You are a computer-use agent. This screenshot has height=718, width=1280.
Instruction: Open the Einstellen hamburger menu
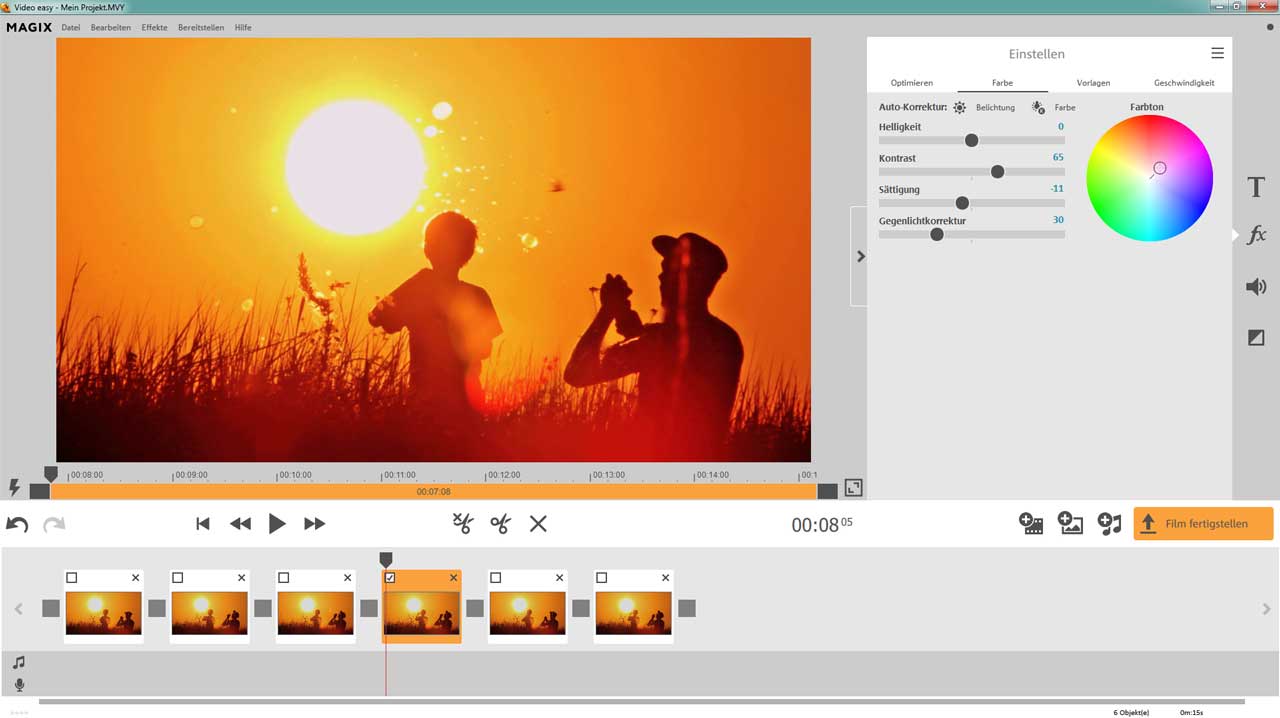1217,53
